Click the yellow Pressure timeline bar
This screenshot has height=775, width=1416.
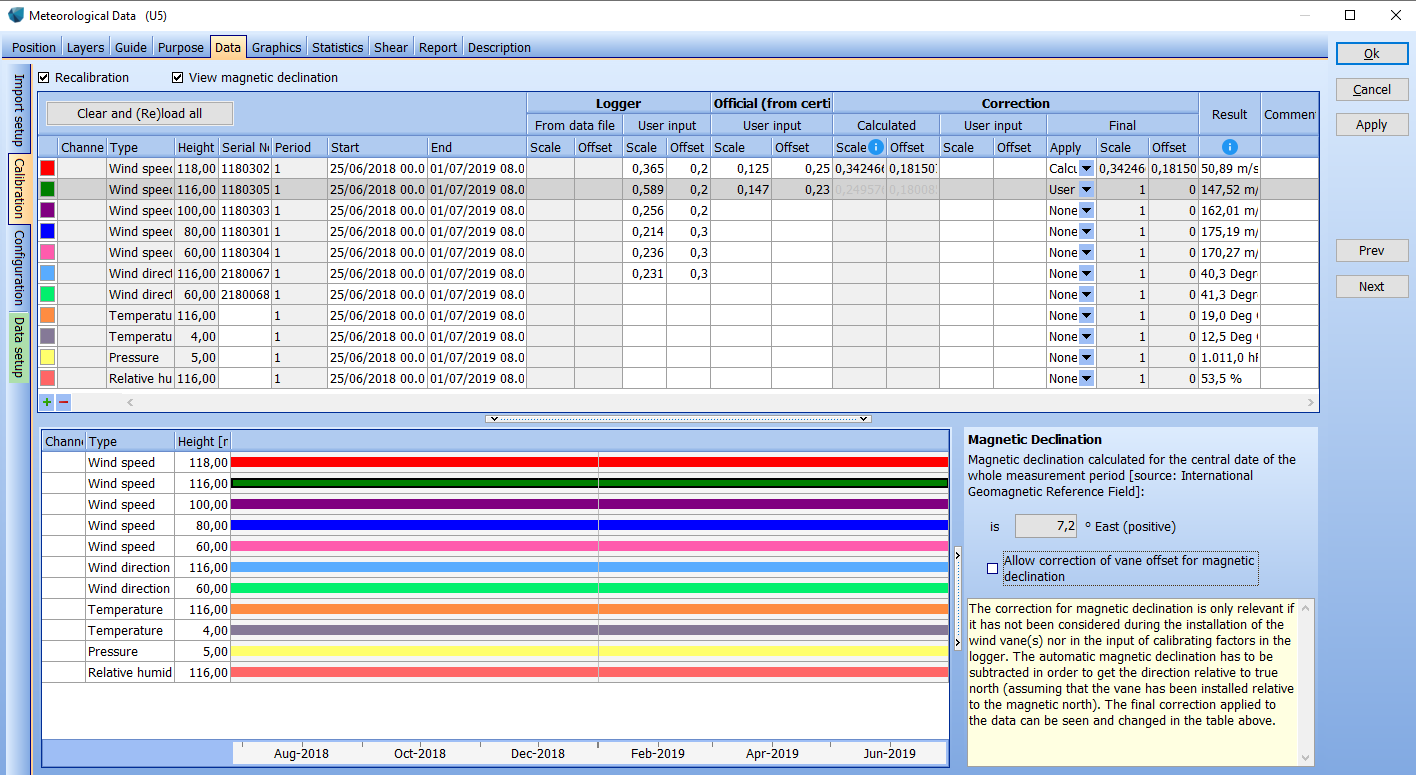(589, 651)
